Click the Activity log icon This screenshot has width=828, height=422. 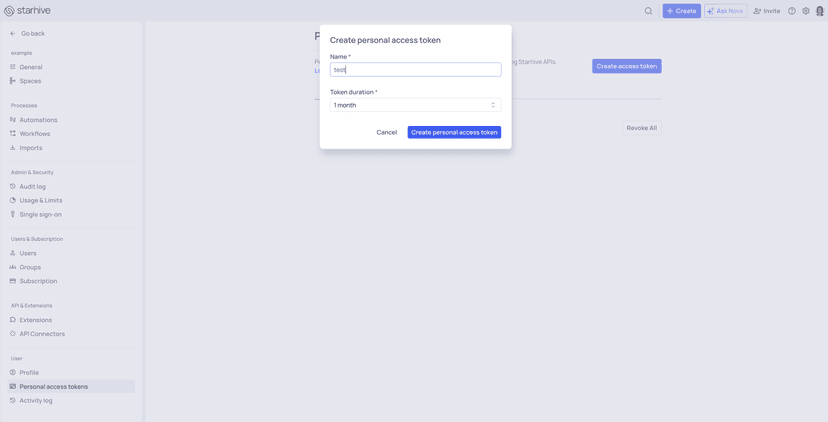point(13,400)
